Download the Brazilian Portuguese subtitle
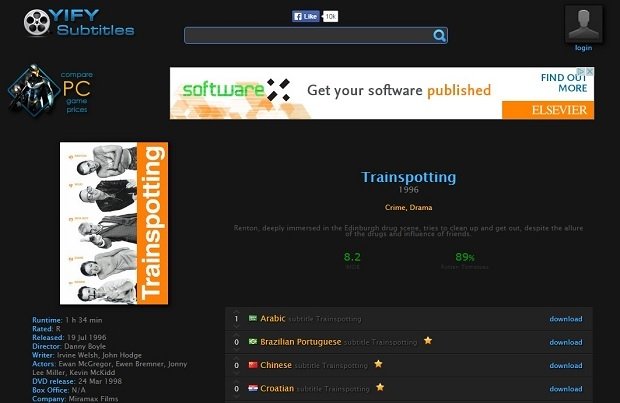Image resolution: width=620 pixels, height=403 pixels. (566, 342)
